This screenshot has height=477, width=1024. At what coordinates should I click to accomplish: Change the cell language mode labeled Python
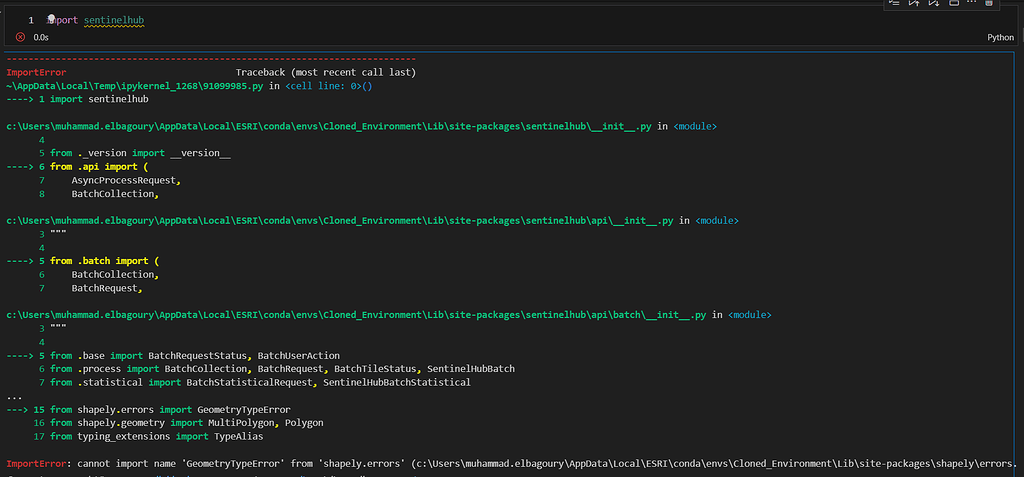(x=1000, y=37)
